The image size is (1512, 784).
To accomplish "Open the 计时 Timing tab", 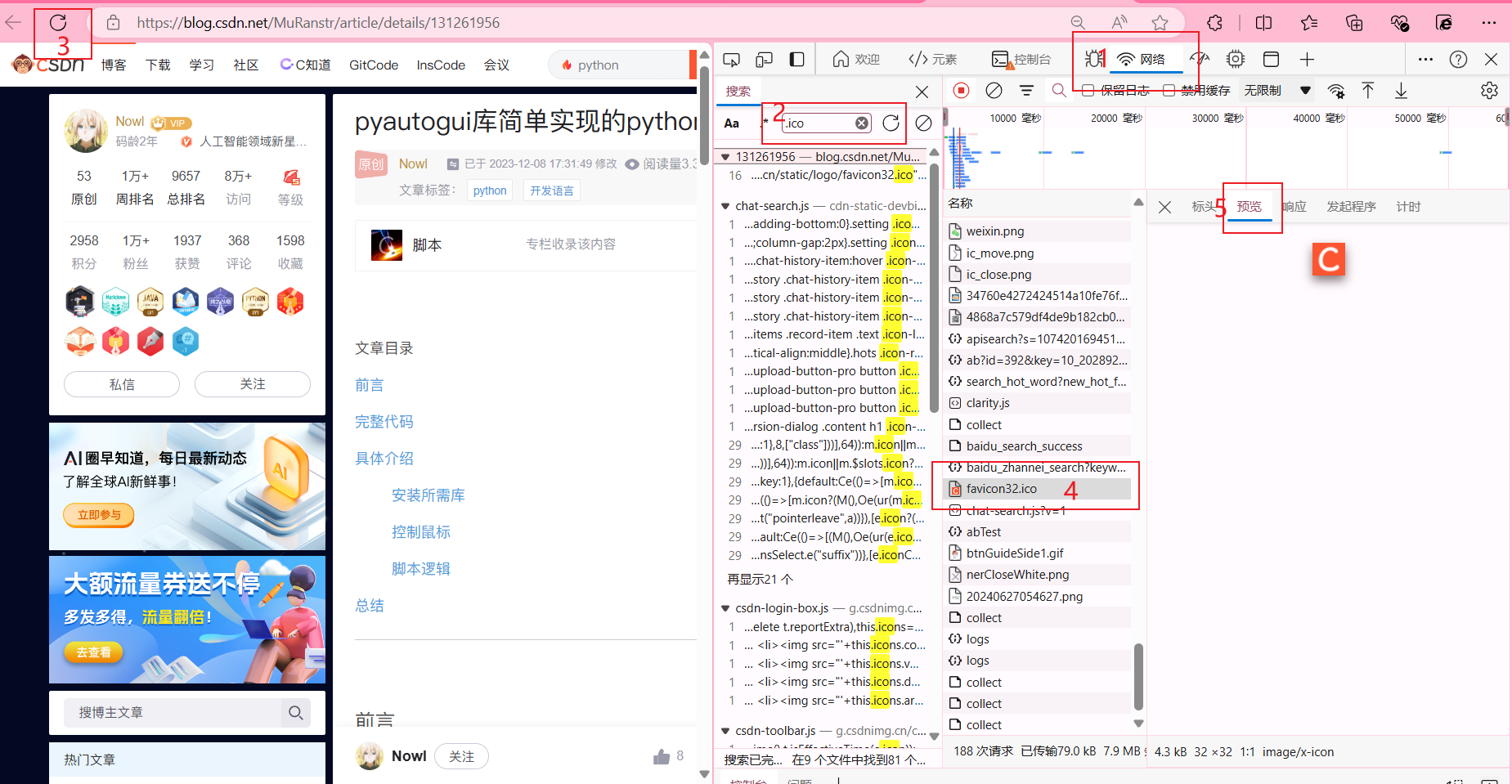I will point(1408,206).
